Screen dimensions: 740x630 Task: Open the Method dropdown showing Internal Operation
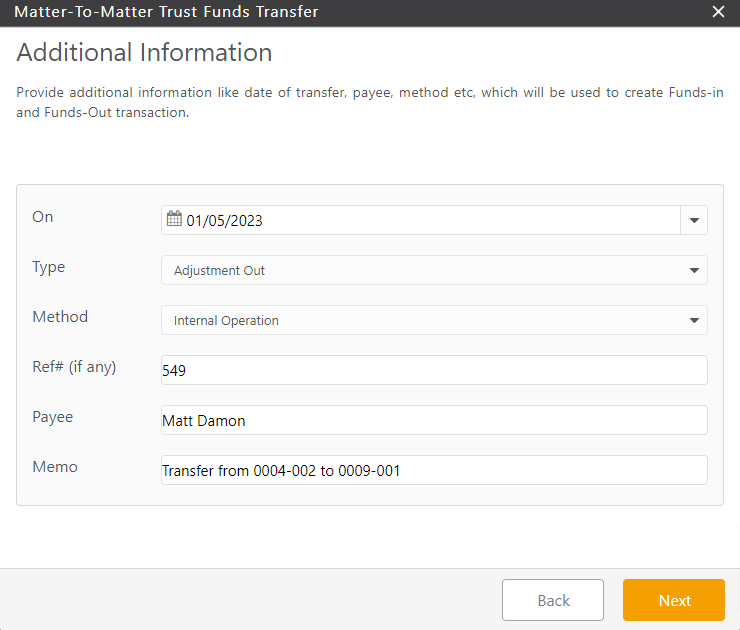434,320
